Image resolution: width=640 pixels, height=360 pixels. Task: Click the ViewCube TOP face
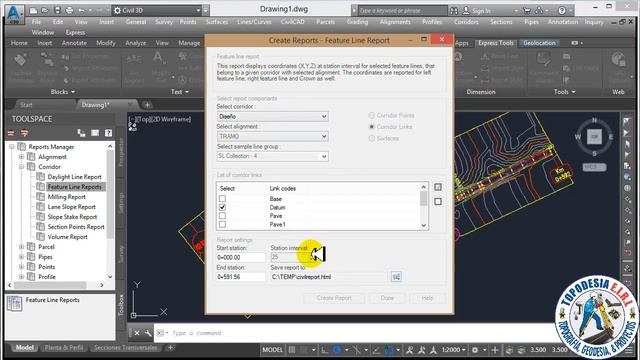pyautogui.click(x=594, y=137)
